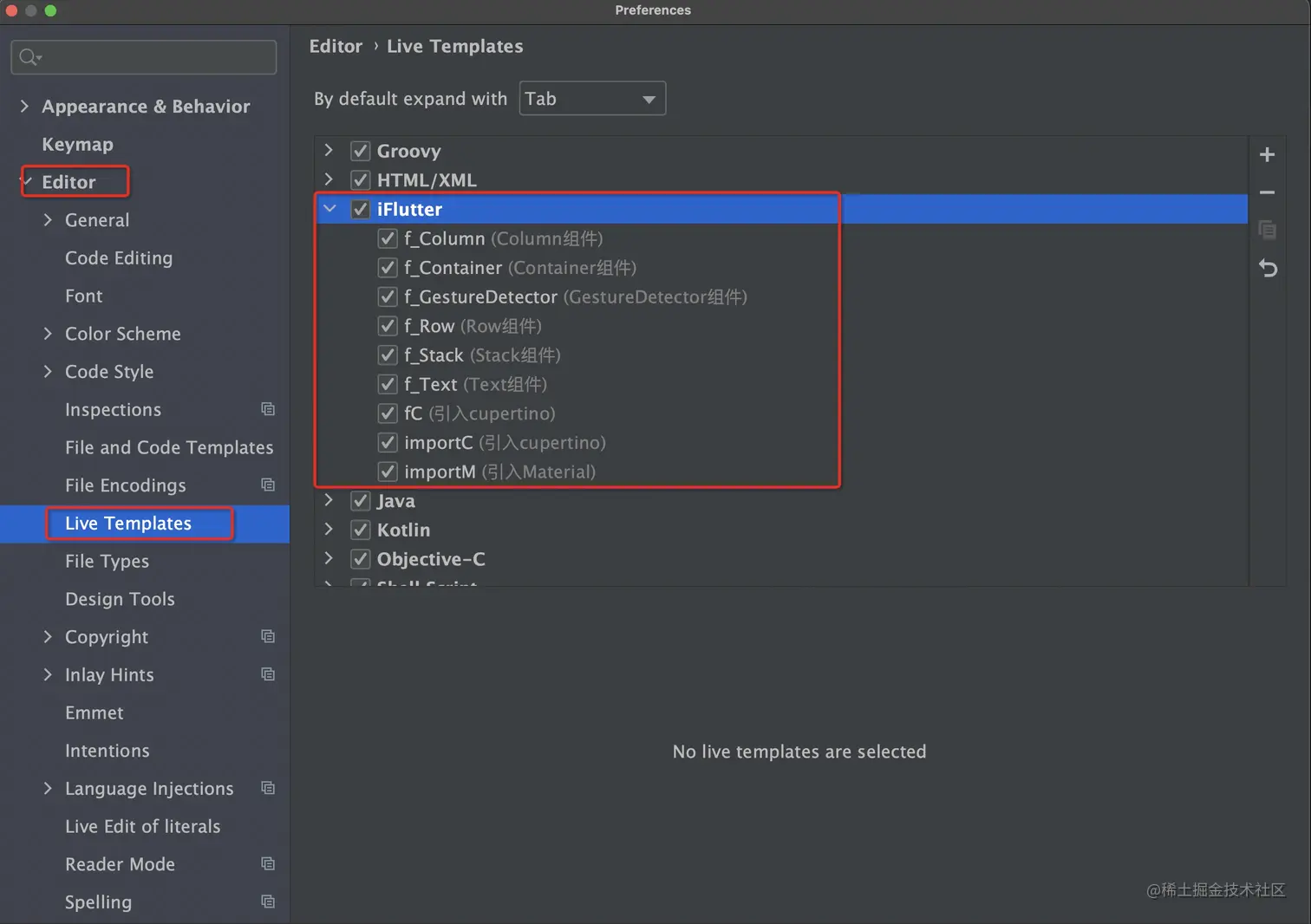The width and height of the screenshot is (1311, 924).
Task: Focus the settings search field
Action: (x=144, y=57)
